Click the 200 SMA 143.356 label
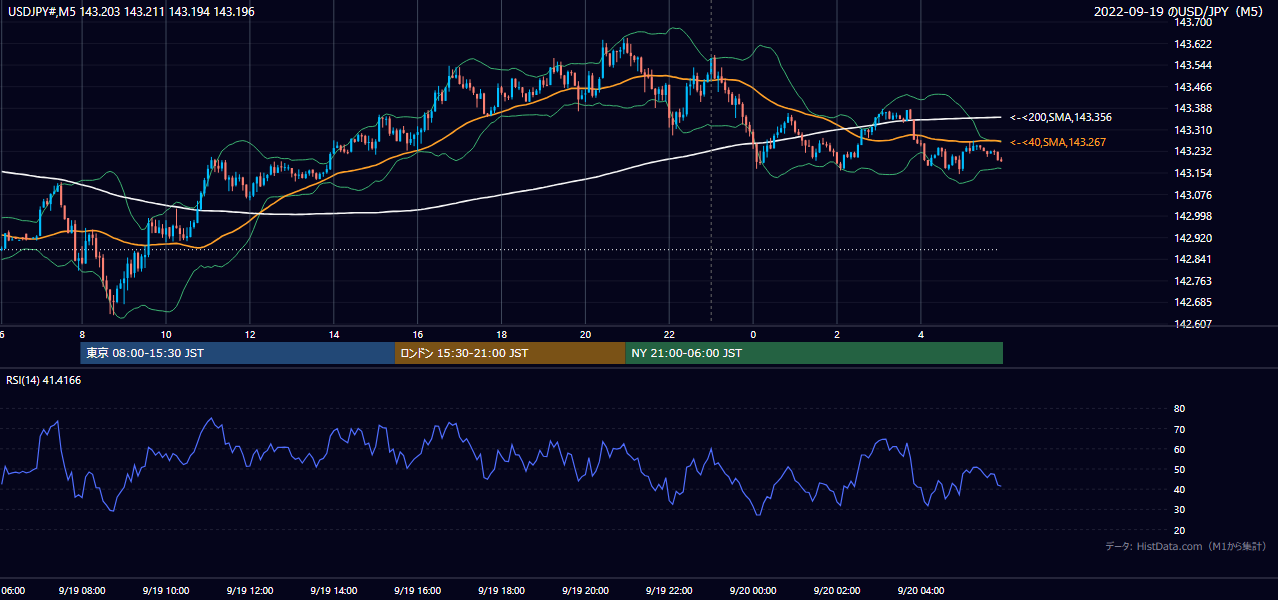 (x=1061, y=118)
